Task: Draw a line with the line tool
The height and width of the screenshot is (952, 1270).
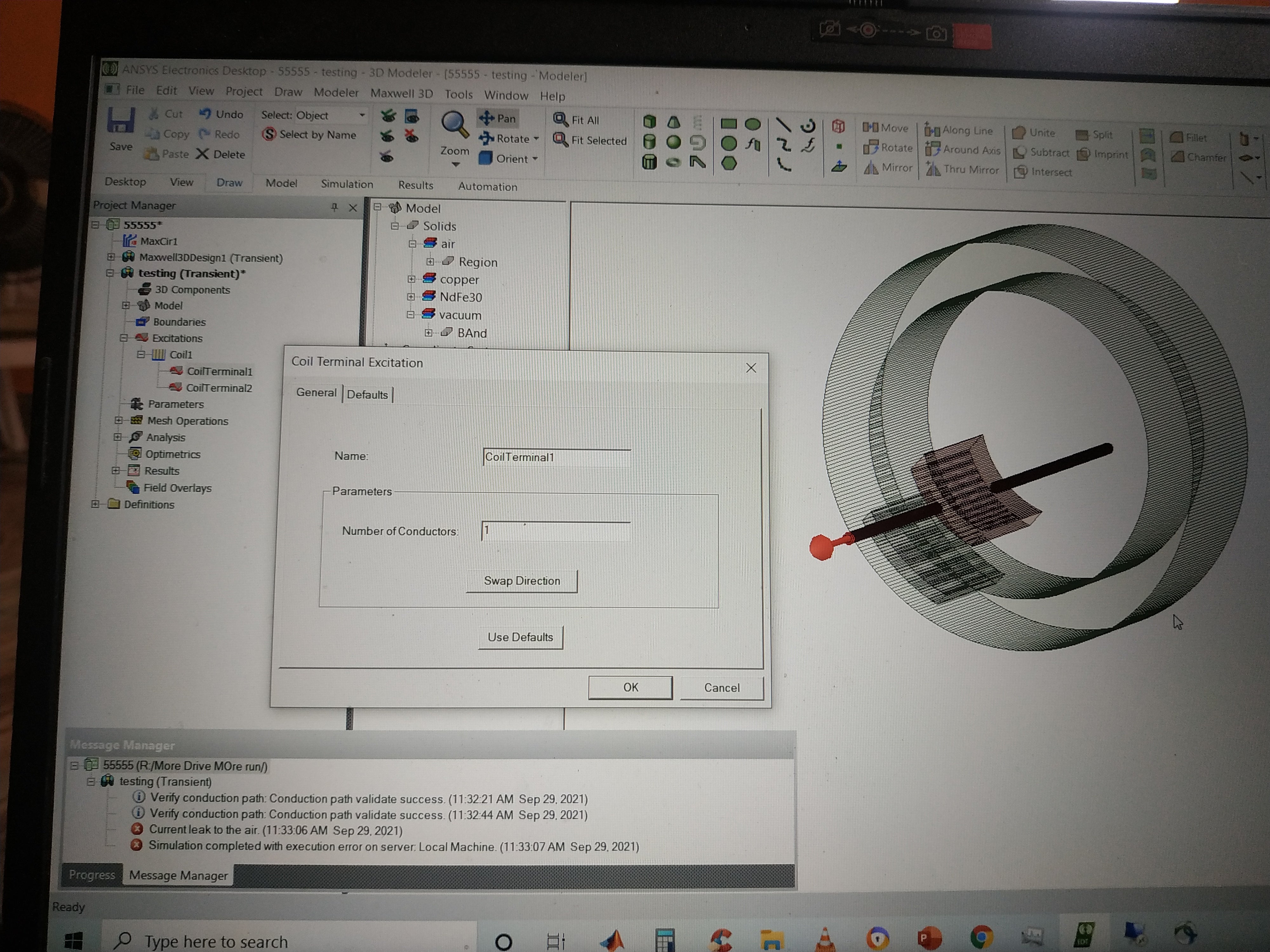Action: (783, 124)
